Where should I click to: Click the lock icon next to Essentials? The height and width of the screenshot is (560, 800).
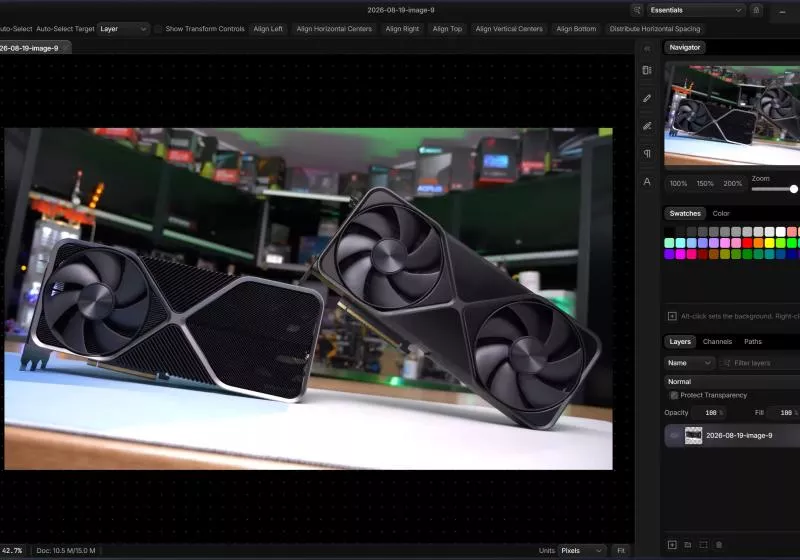click(756, 10)
